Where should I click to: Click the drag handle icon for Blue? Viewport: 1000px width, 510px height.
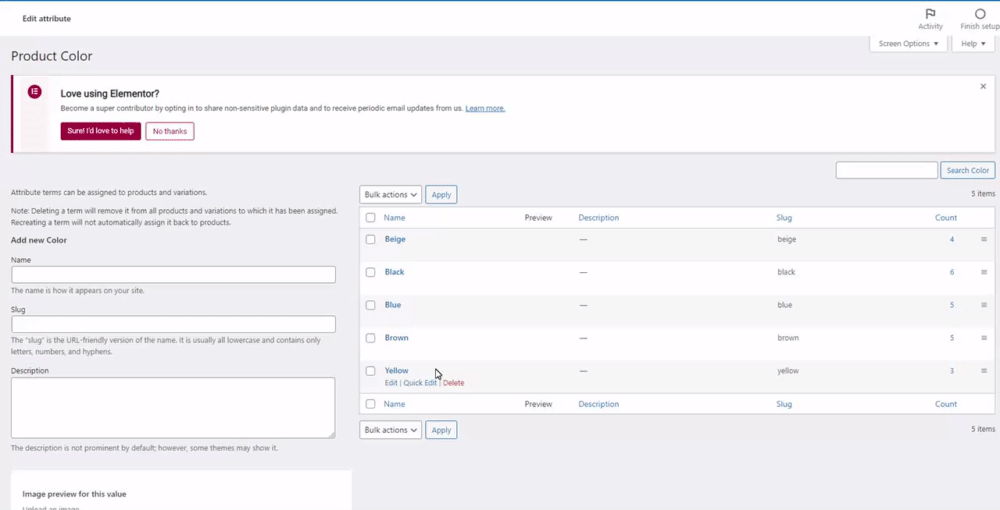984,305
